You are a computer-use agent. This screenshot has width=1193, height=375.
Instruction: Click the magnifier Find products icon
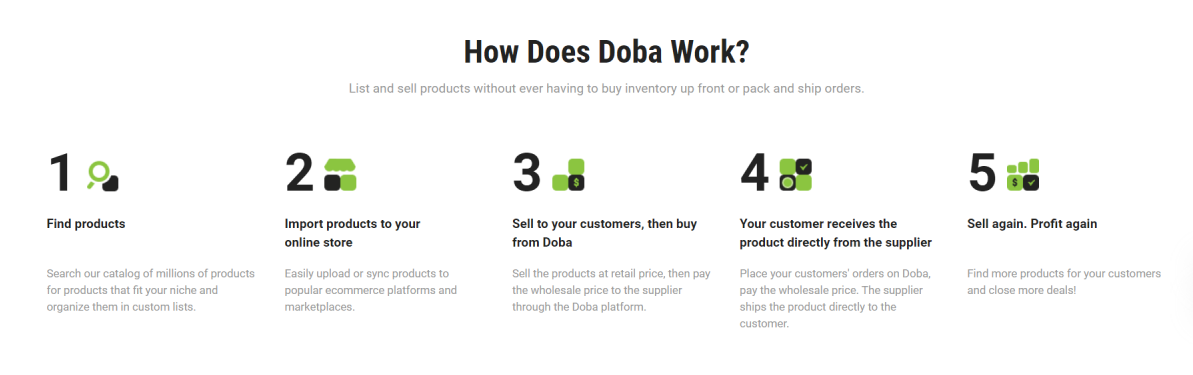(103, 175)
